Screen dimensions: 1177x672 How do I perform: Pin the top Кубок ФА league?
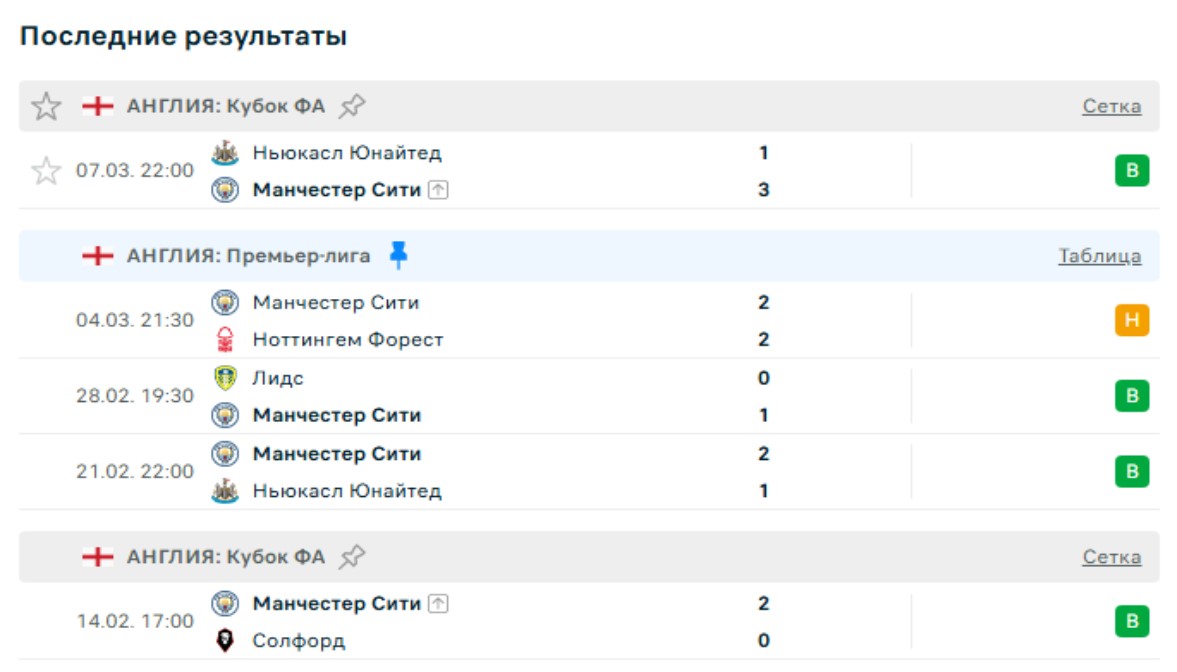[x=351, y=106]
